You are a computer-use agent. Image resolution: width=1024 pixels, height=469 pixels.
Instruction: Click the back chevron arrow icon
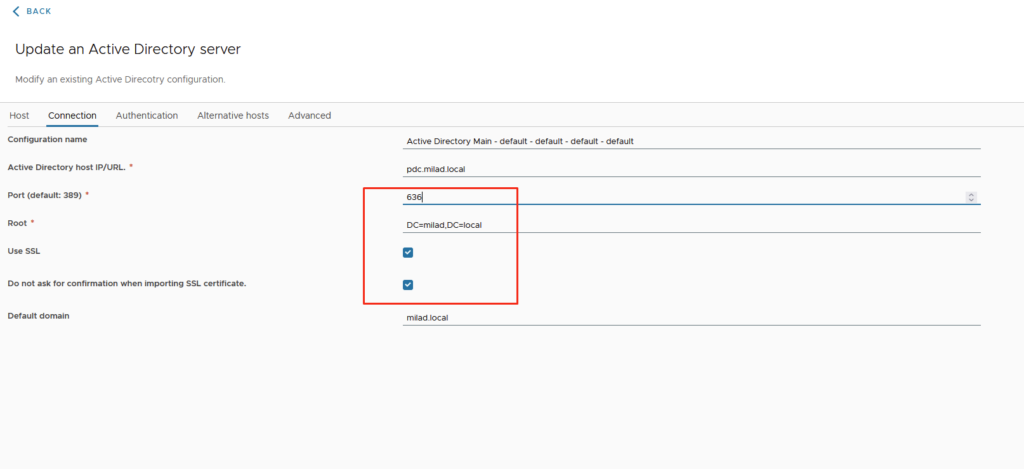pyautogui.click(x=15, y=11)
